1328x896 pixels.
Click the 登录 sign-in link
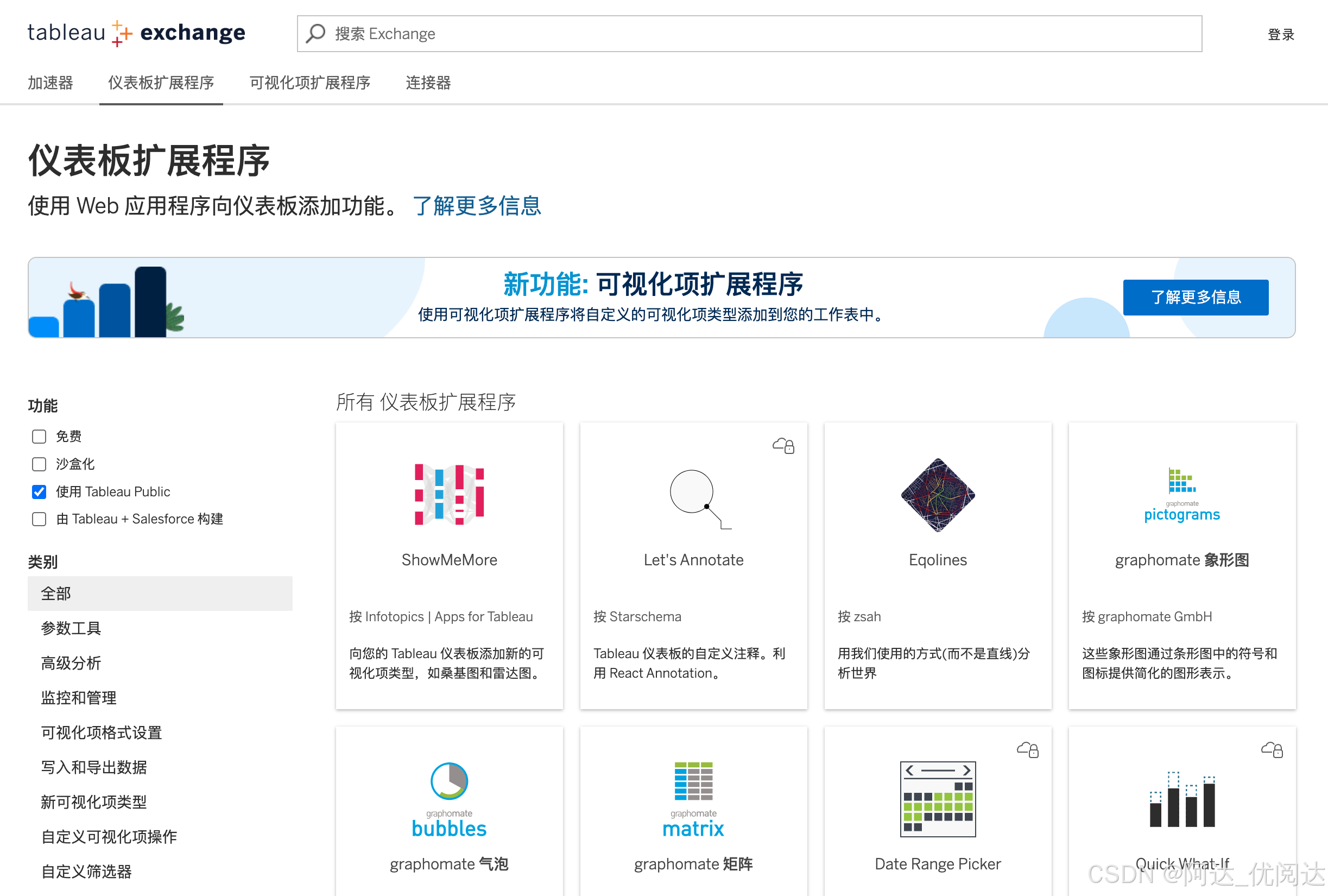pyautogui.click(x=1281, y=34)
